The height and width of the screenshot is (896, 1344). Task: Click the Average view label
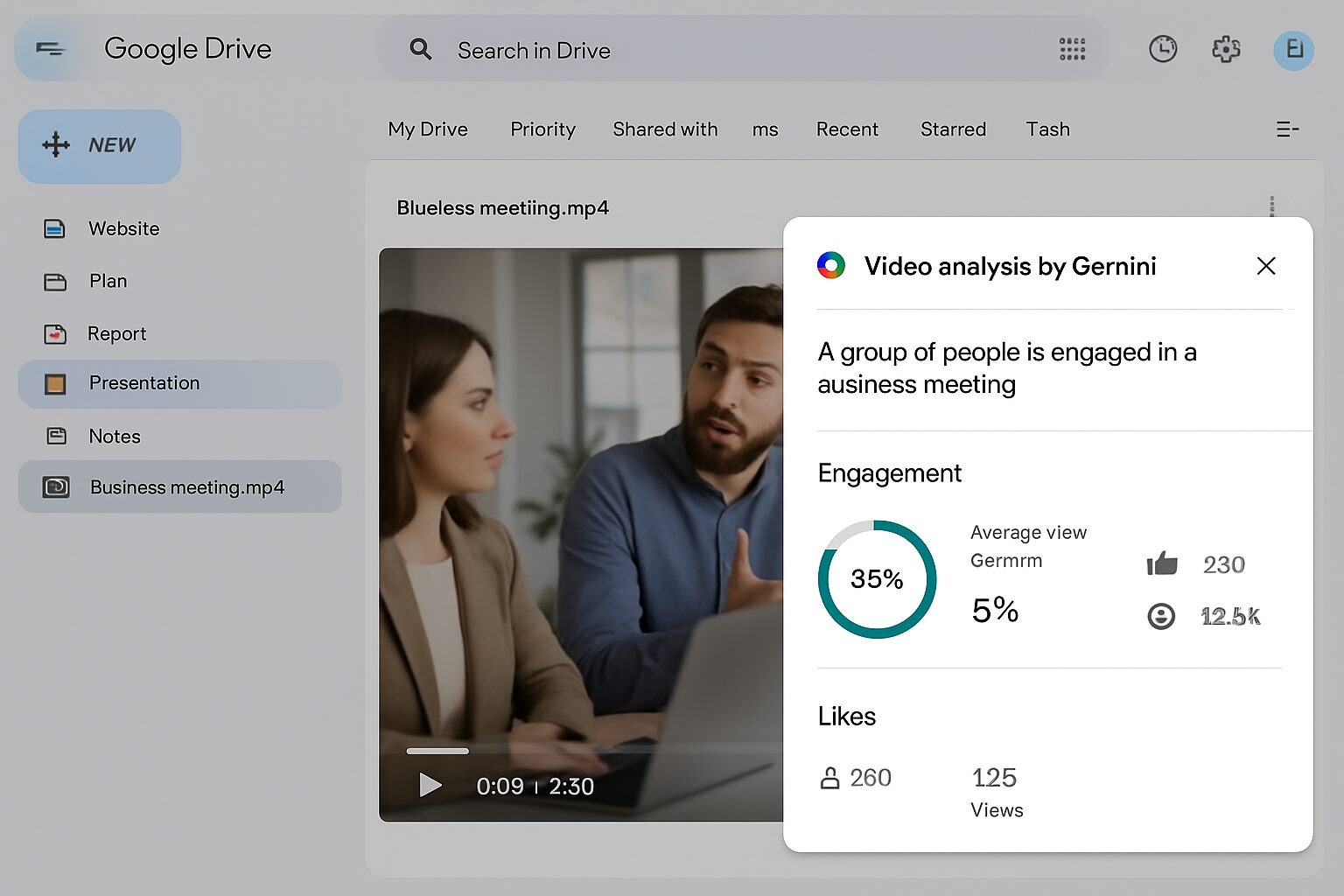1028,532
